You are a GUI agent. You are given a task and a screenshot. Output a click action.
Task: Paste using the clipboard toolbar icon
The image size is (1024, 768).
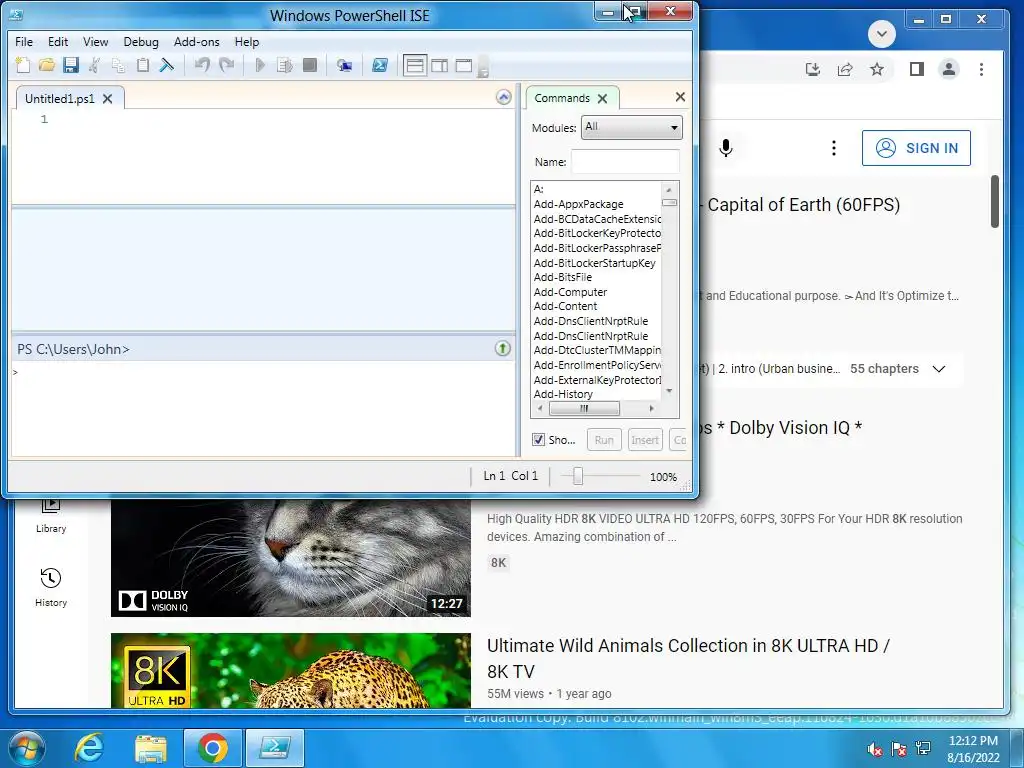point(142,65)
